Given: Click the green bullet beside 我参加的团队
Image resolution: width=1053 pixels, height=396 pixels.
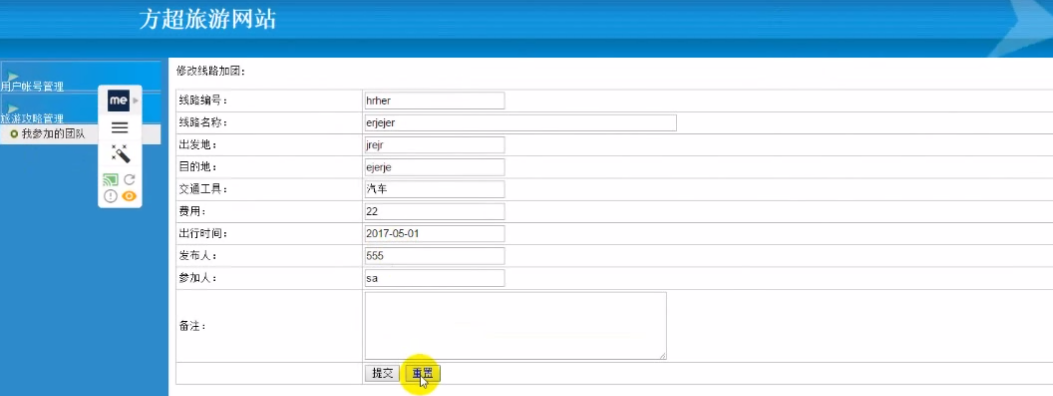Looking at the screenshot, I should [14, 134].
